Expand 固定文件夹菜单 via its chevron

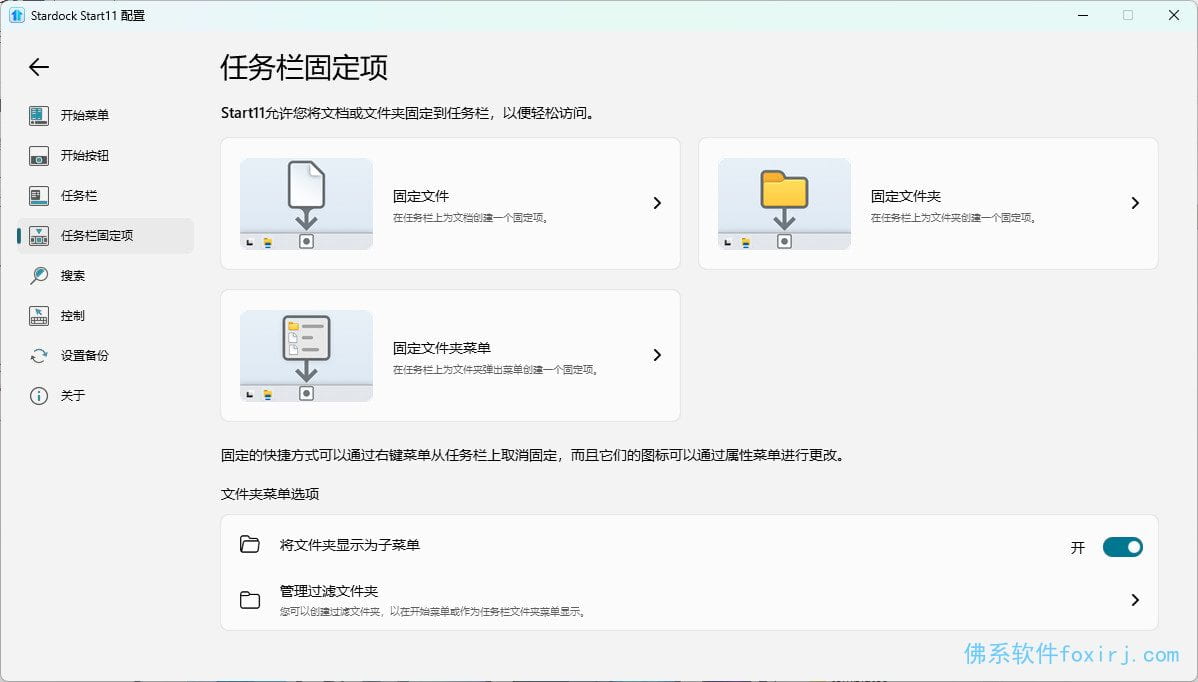[x=657, y=355]
